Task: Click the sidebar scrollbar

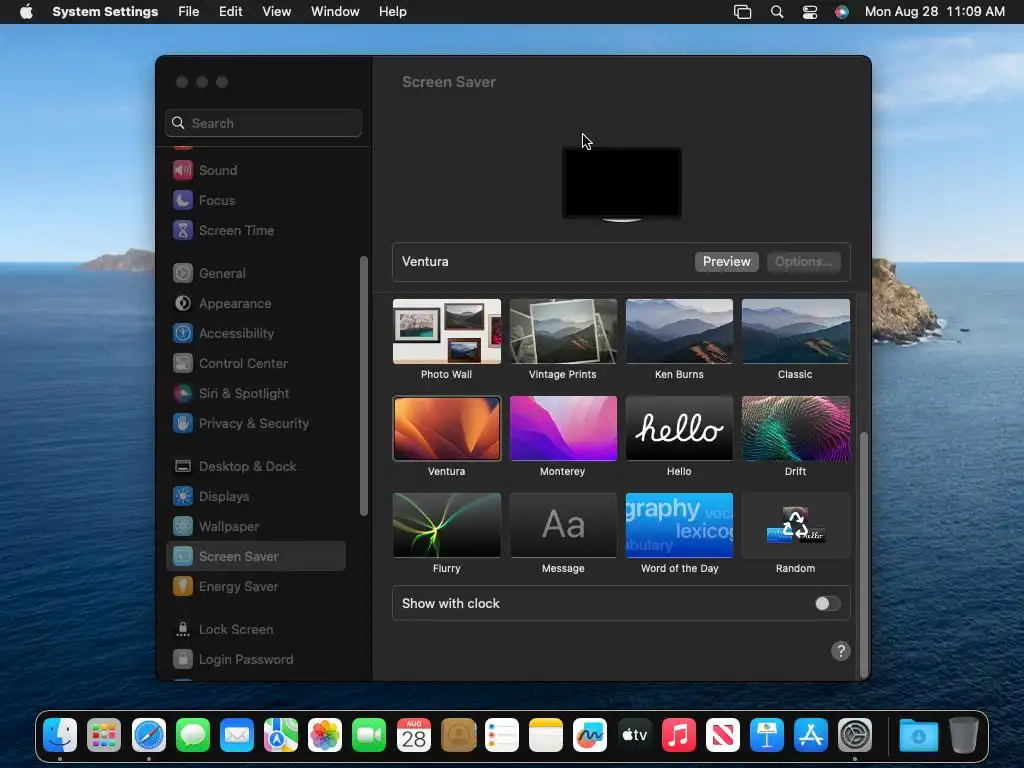Action: tap(364, 386)
